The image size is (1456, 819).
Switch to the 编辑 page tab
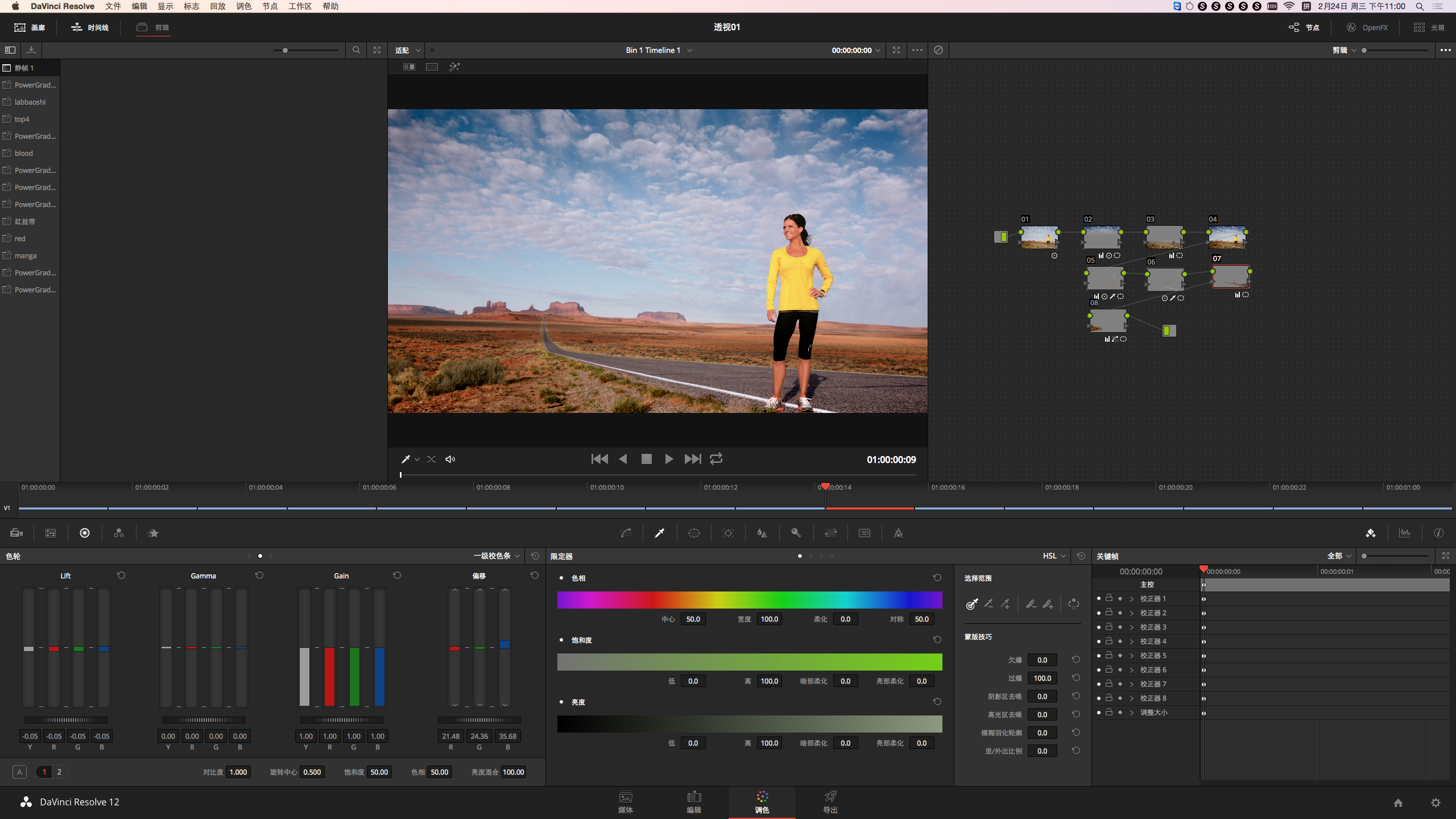pyautogui.click(x=694, y=802)
